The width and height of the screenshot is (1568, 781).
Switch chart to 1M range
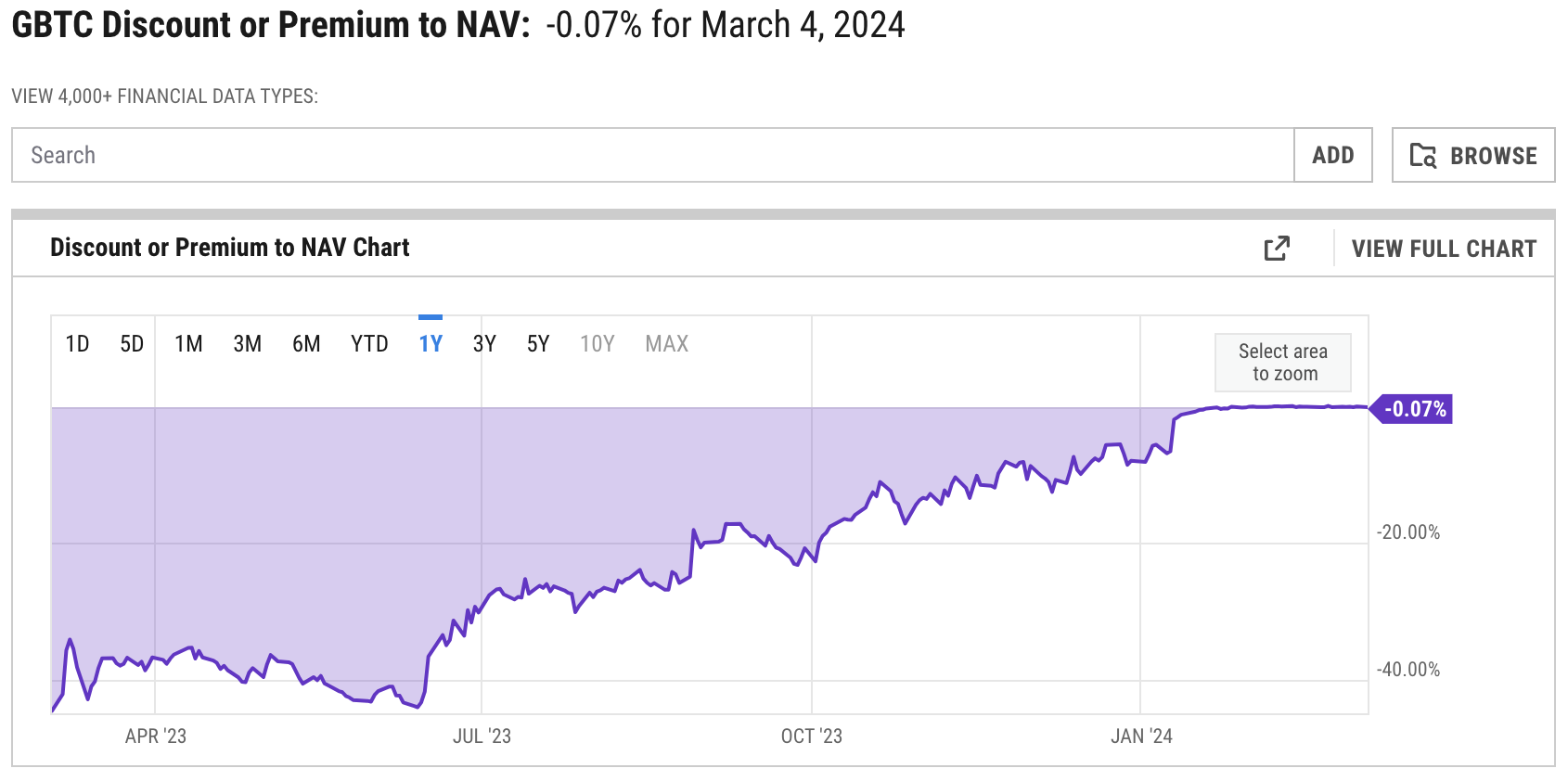click(x=188, y=344)
